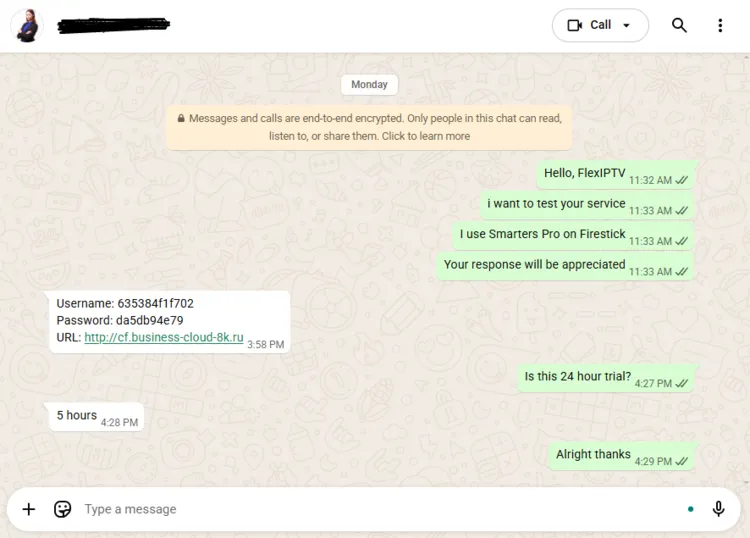The image size is (750, 538).
Task: Click the blacked-out contact name header
Action: 113,25
